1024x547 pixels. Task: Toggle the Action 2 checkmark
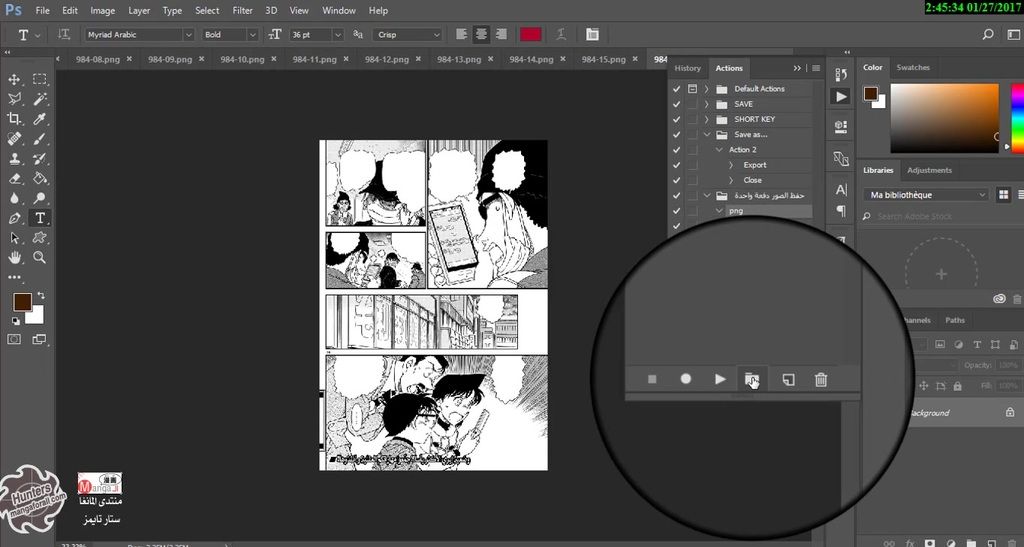point(677,150)
